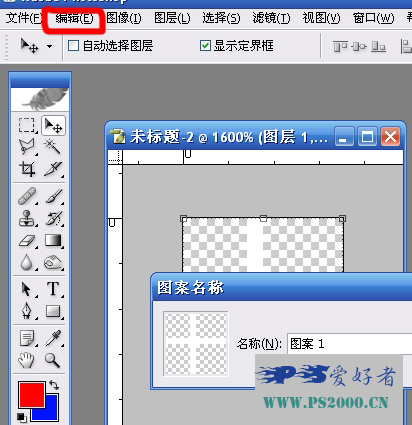
Task: Select the Zoom tool
Action: click(53, 360)
